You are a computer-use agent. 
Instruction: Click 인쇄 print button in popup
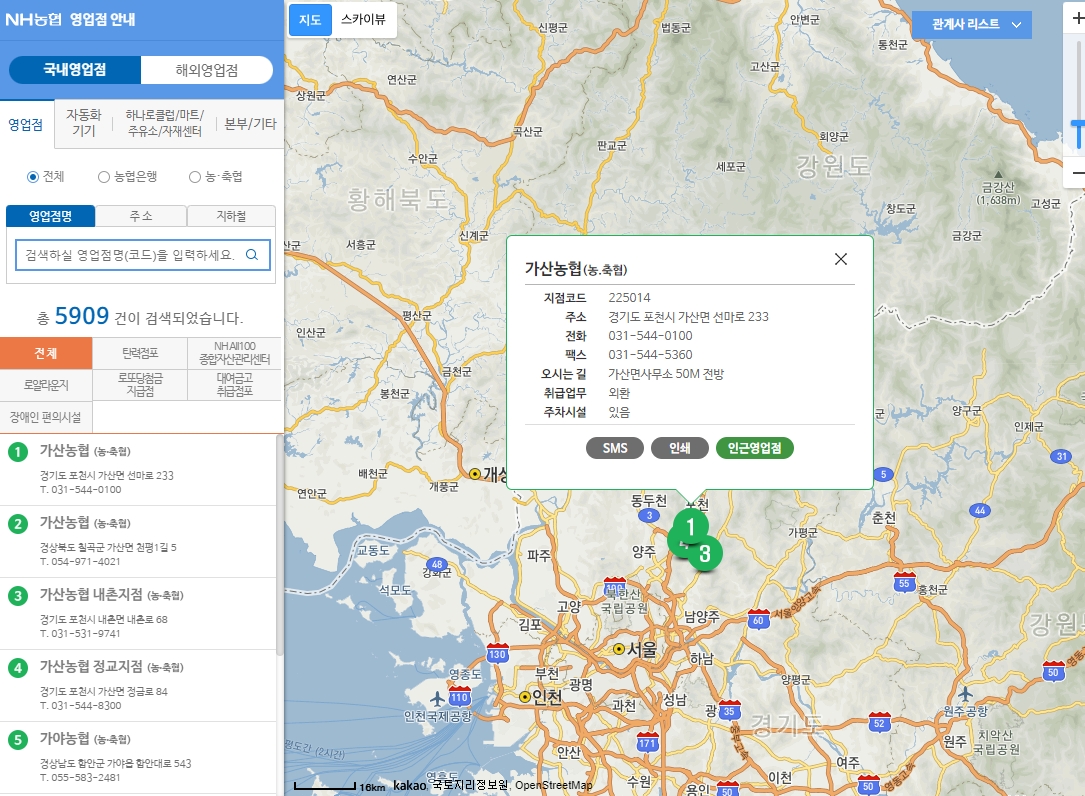pyautogui.click(x=680, y=448)
